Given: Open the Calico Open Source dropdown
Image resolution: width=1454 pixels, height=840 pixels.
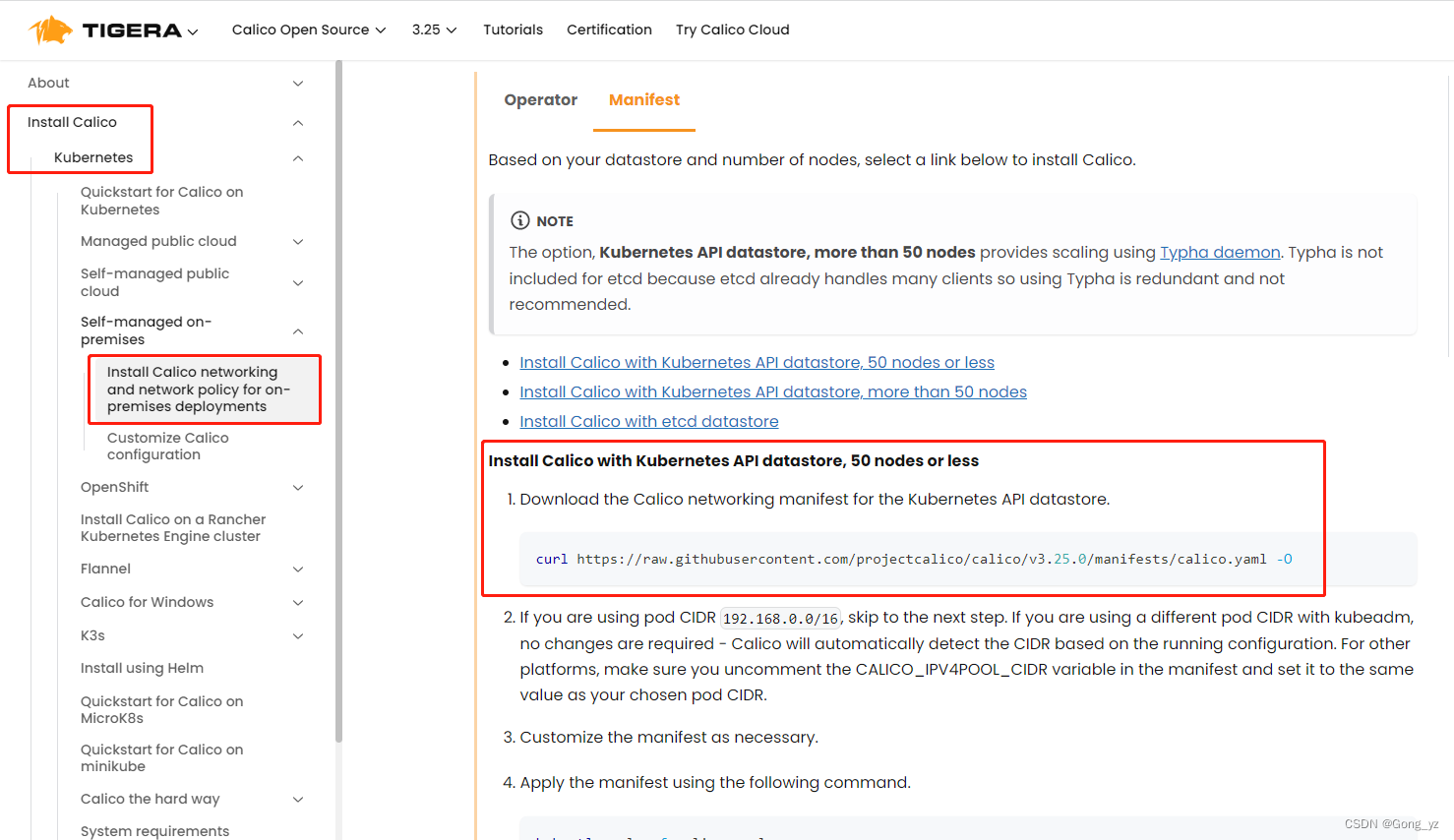Looking at the screenshot, I should click(309, 30).
